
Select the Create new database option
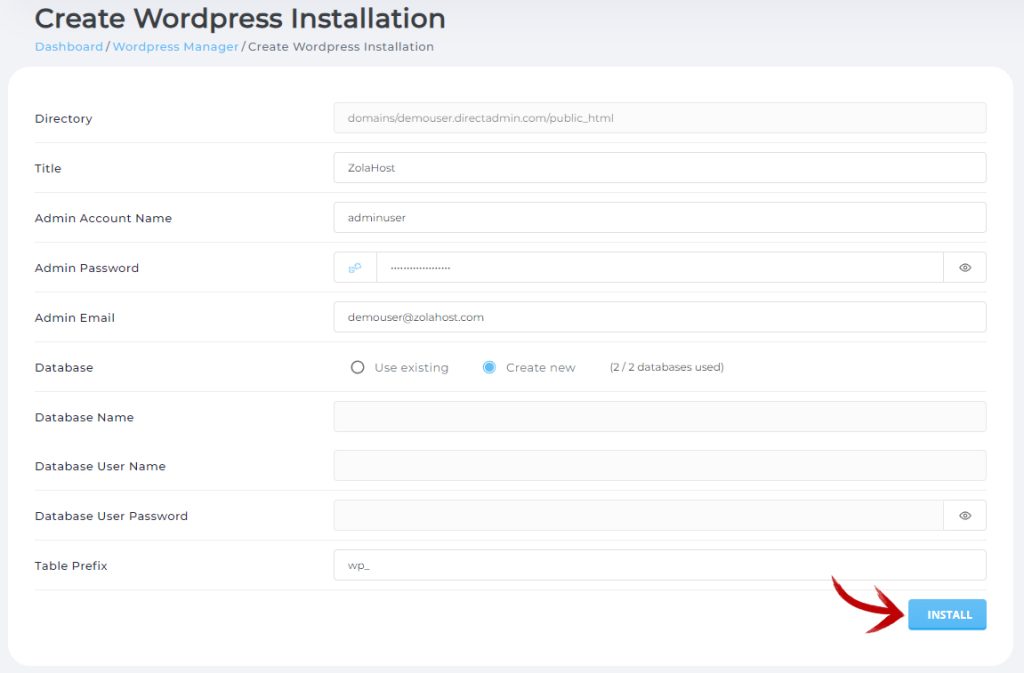click(489, 367)
